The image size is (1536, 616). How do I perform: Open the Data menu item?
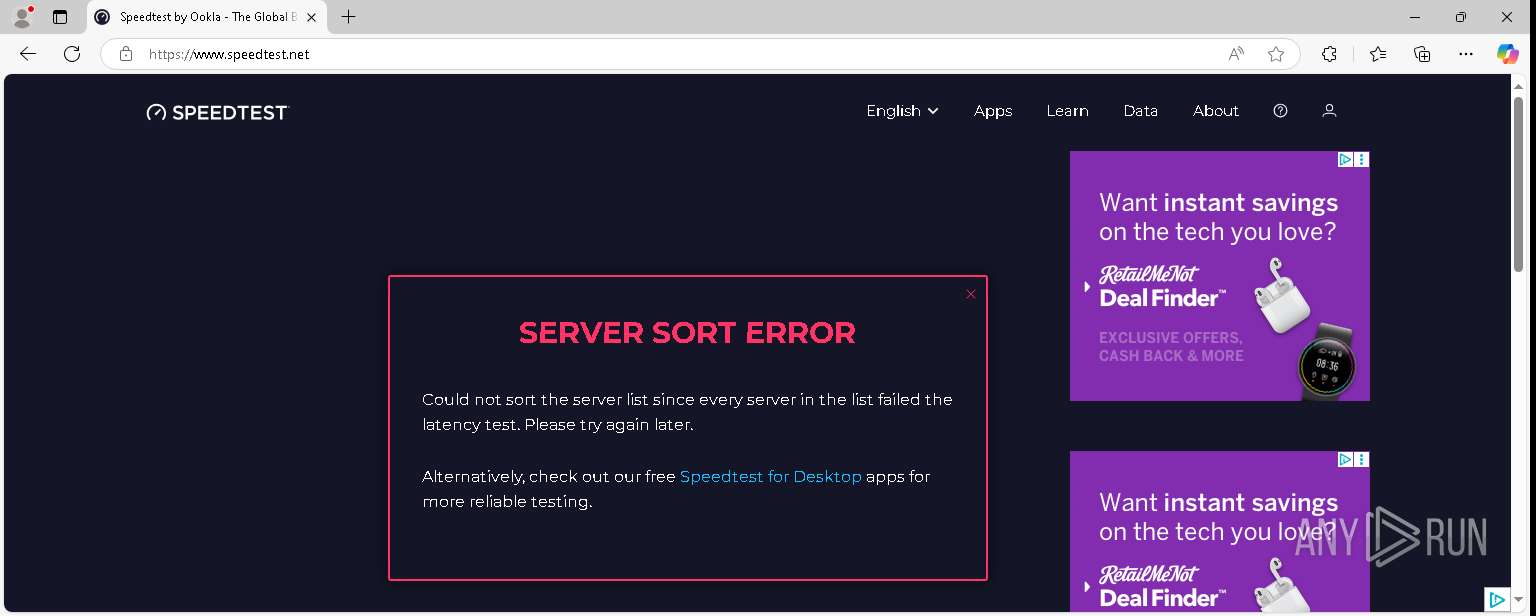tap(1140, 111)
